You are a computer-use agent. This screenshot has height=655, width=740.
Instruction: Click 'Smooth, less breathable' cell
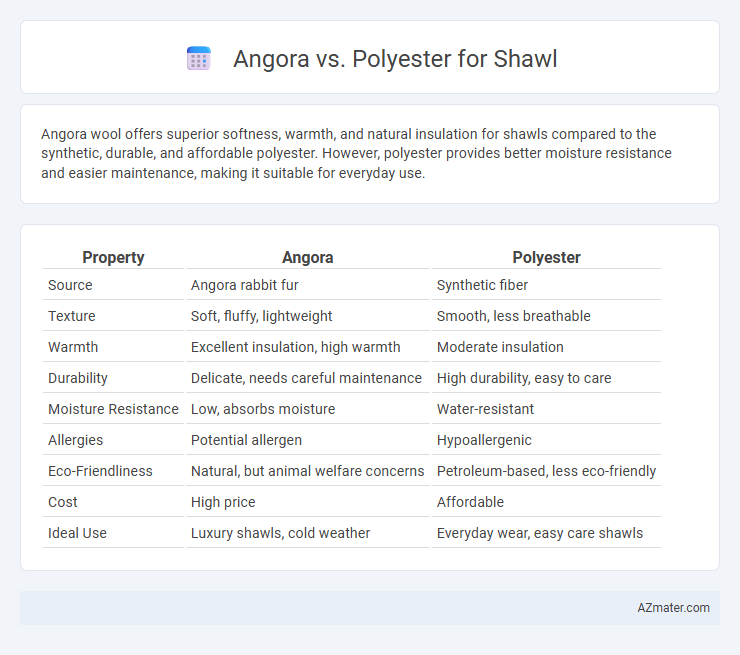513,316
